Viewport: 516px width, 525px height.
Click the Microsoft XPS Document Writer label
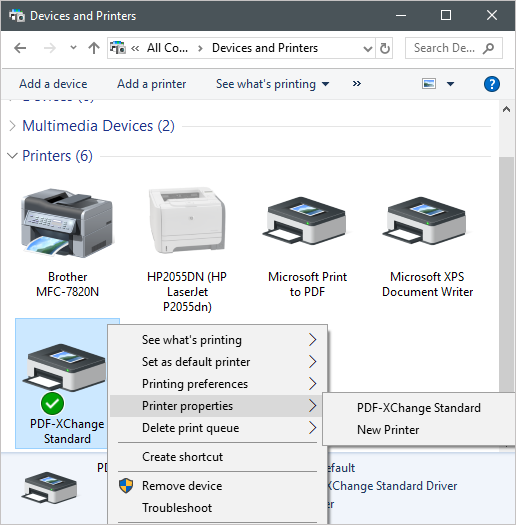427,284
